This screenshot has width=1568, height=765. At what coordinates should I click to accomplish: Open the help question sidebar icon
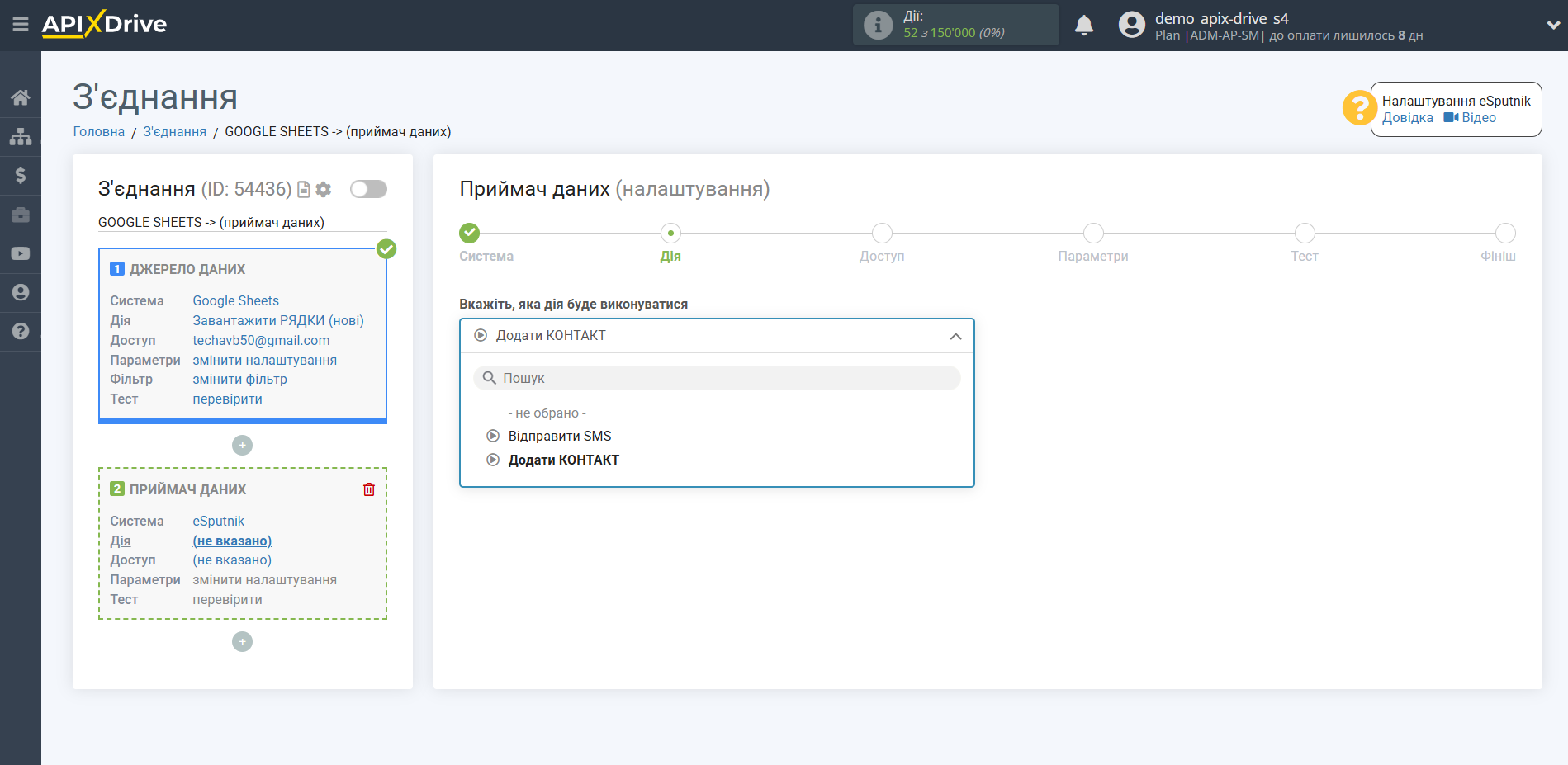click(x=21, y=331)
